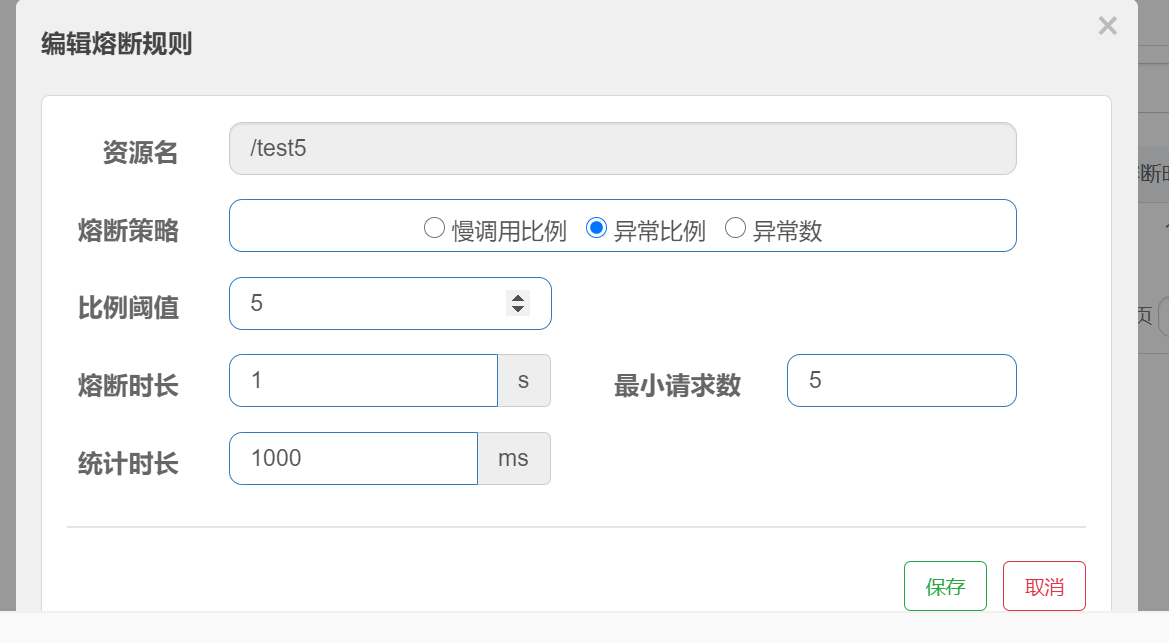The image size is (1169, 643).
Task: Click the 统计时长 input field
Action: [x=353, y=458]
